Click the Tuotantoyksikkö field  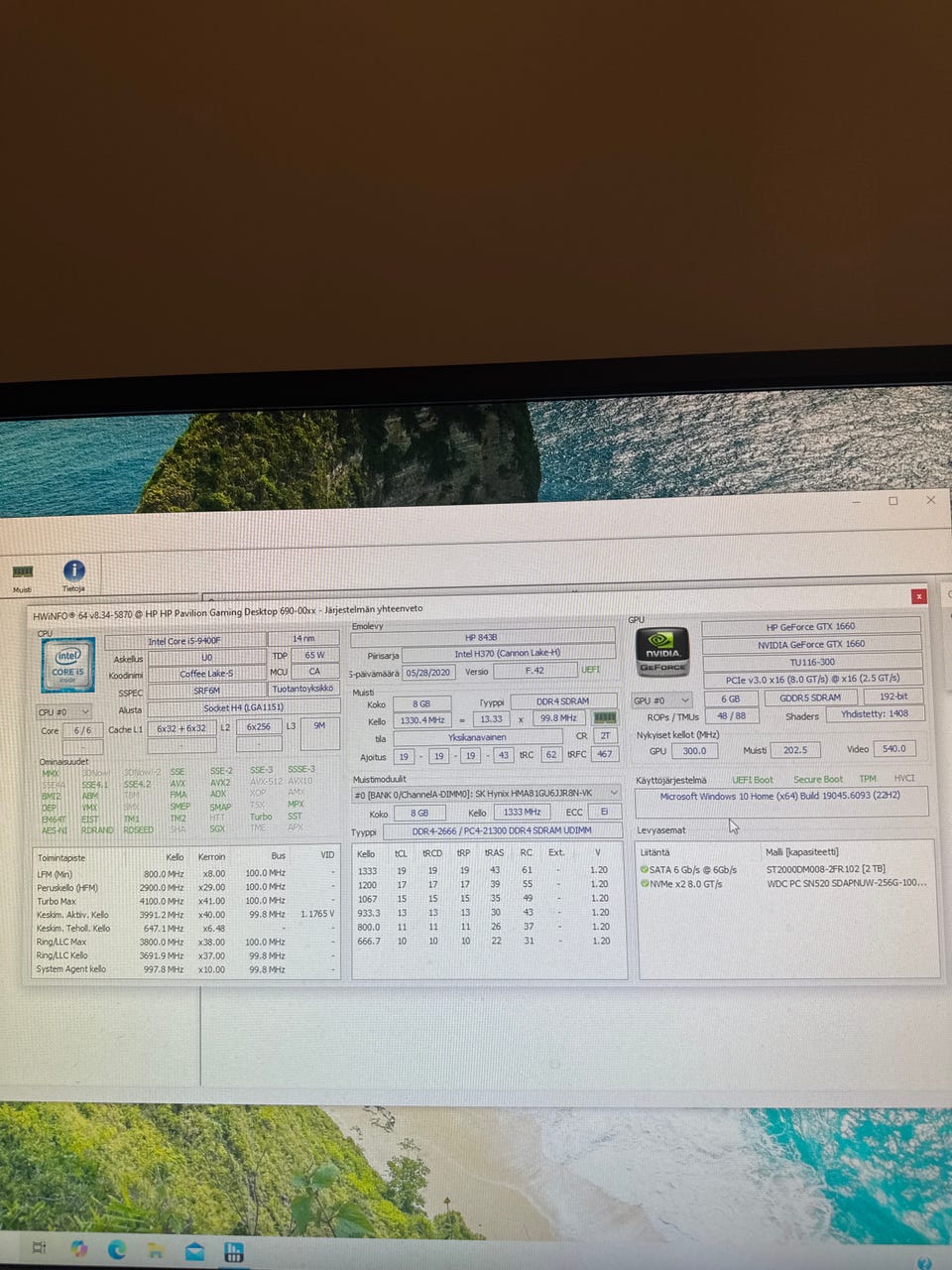click(303, 689)
